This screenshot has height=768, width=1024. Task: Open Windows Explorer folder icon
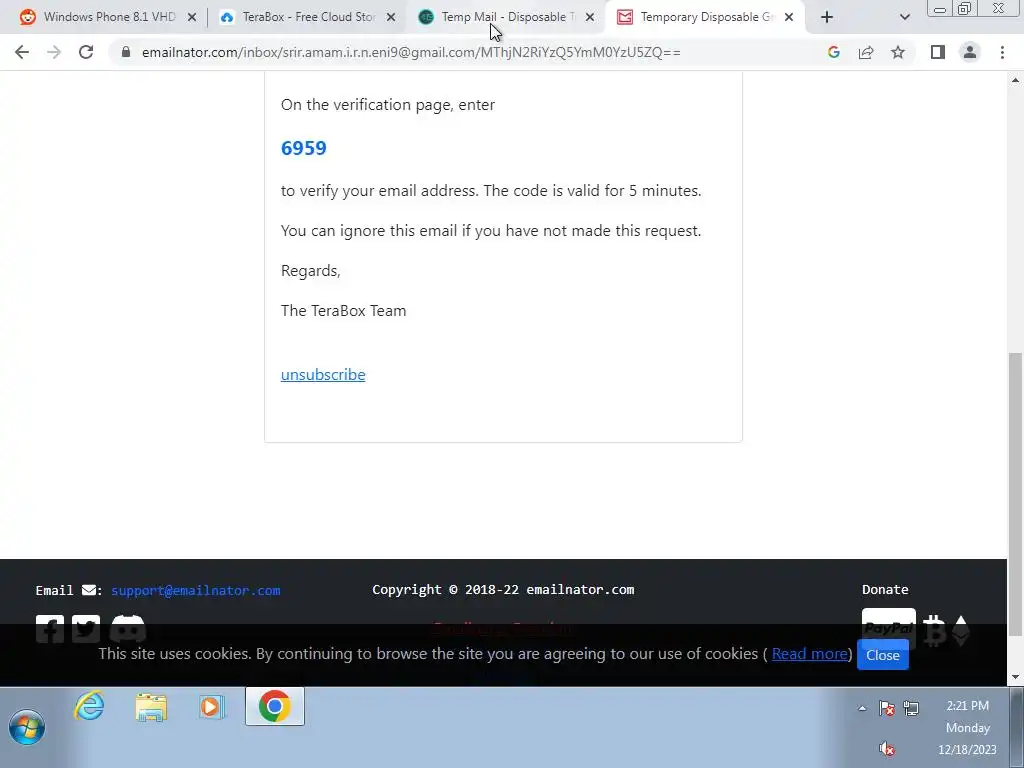click(151, 707)
